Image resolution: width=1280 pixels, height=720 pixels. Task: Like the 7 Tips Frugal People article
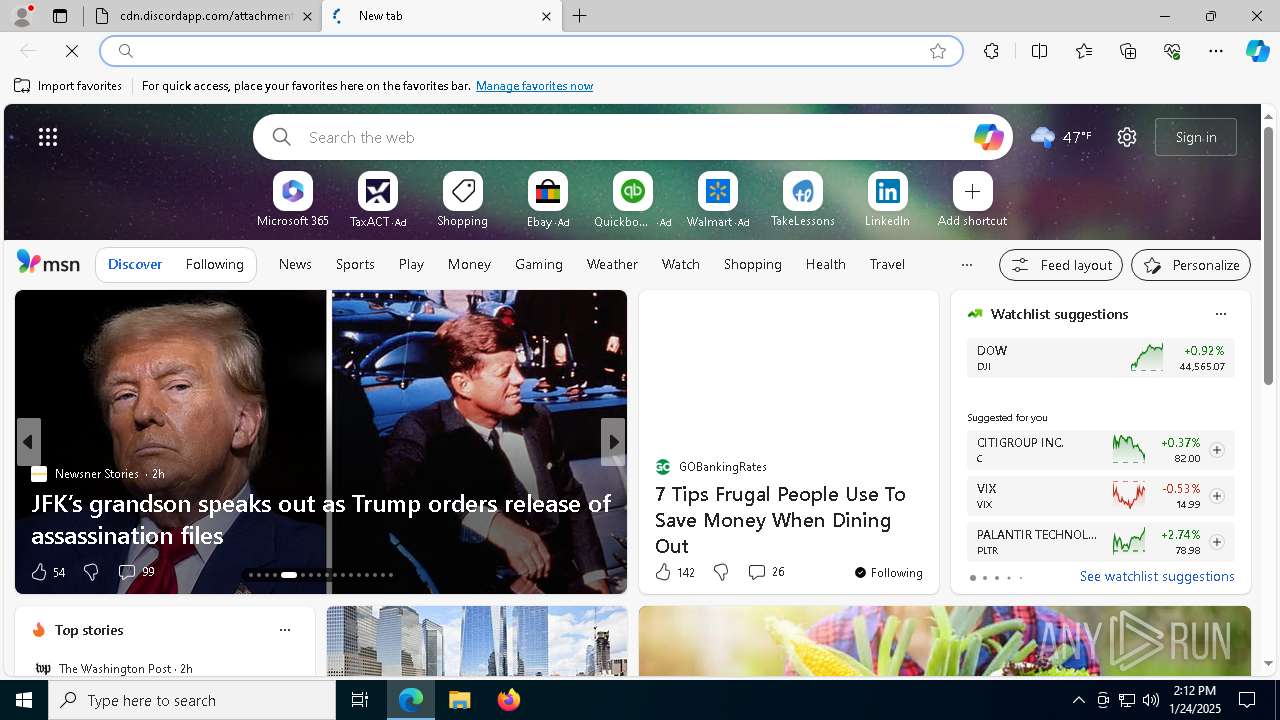[674, 572]
